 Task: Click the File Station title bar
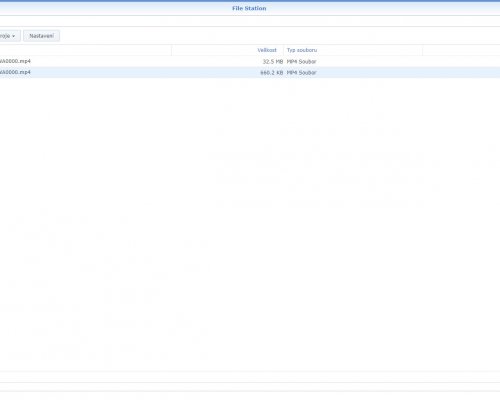tap(249, 8)
